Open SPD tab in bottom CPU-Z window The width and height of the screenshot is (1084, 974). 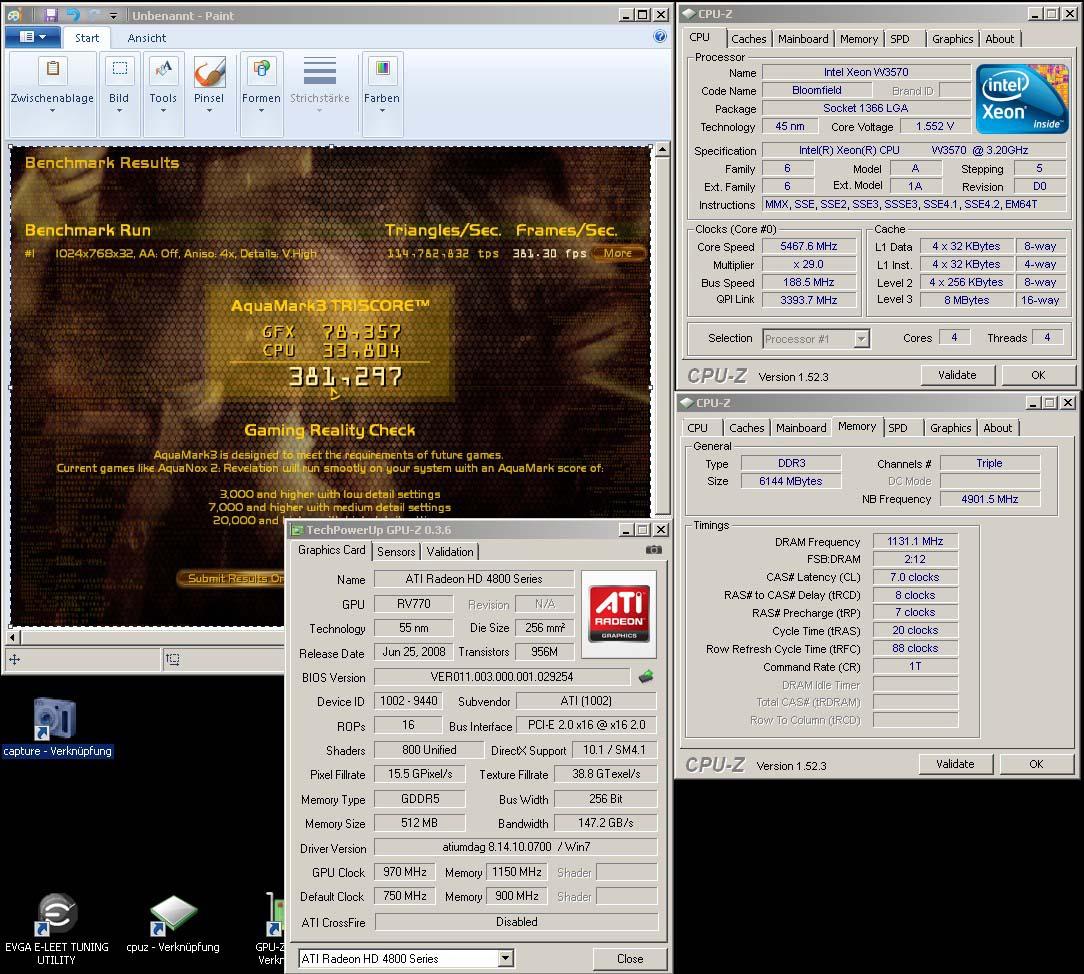point(897,428)
